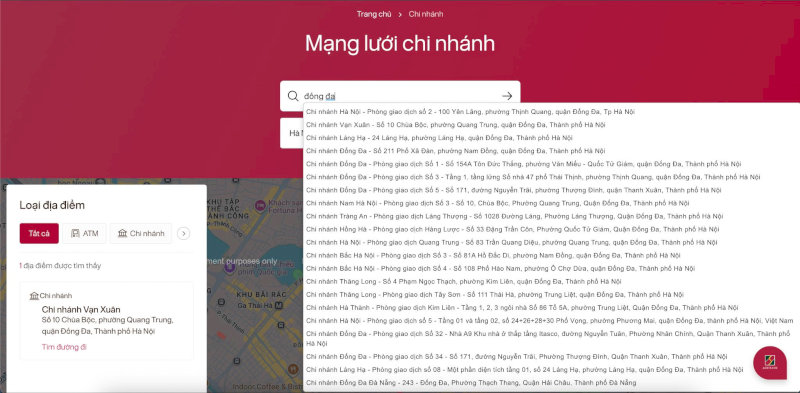The width and height of the screenshot is (800, 393).
Task: Choose suggestion Chi nhánh Hà Thành - Kim Liên
Action: (522, 308)
